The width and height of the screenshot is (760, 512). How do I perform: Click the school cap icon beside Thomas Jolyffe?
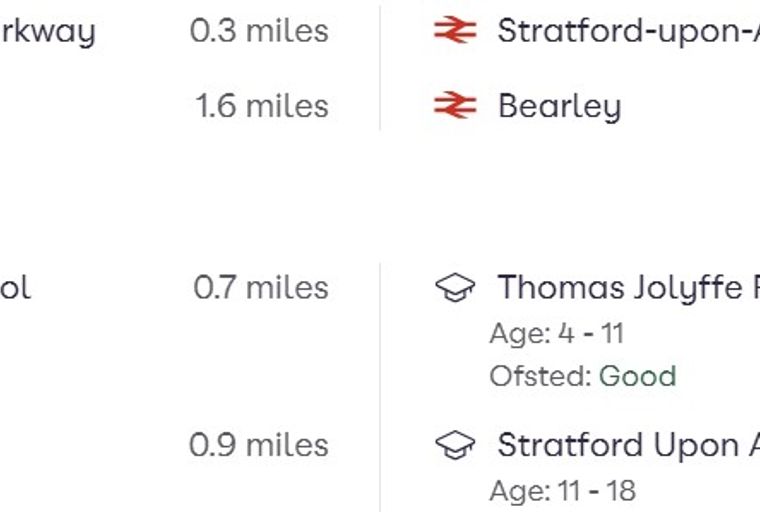point(455,287)
